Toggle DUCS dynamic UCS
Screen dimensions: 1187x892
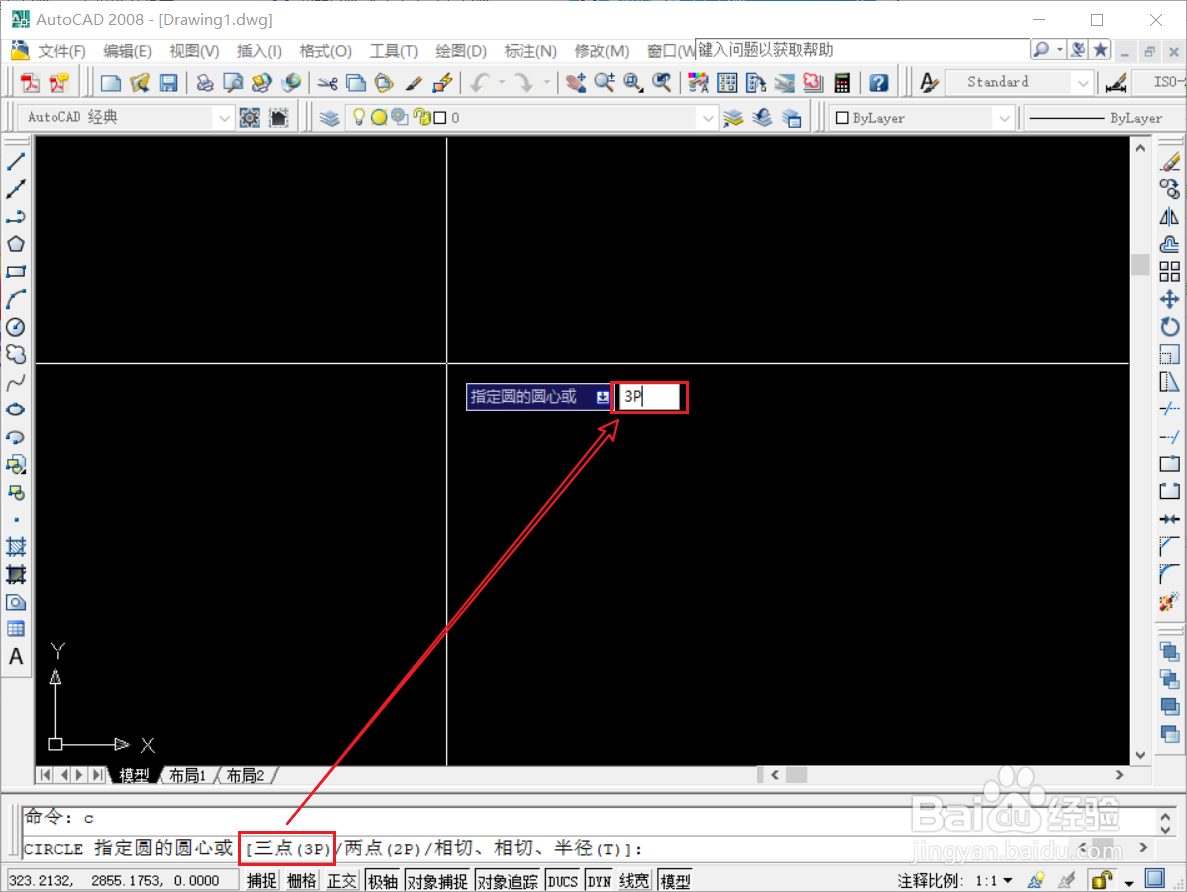(x=562, y=881)
